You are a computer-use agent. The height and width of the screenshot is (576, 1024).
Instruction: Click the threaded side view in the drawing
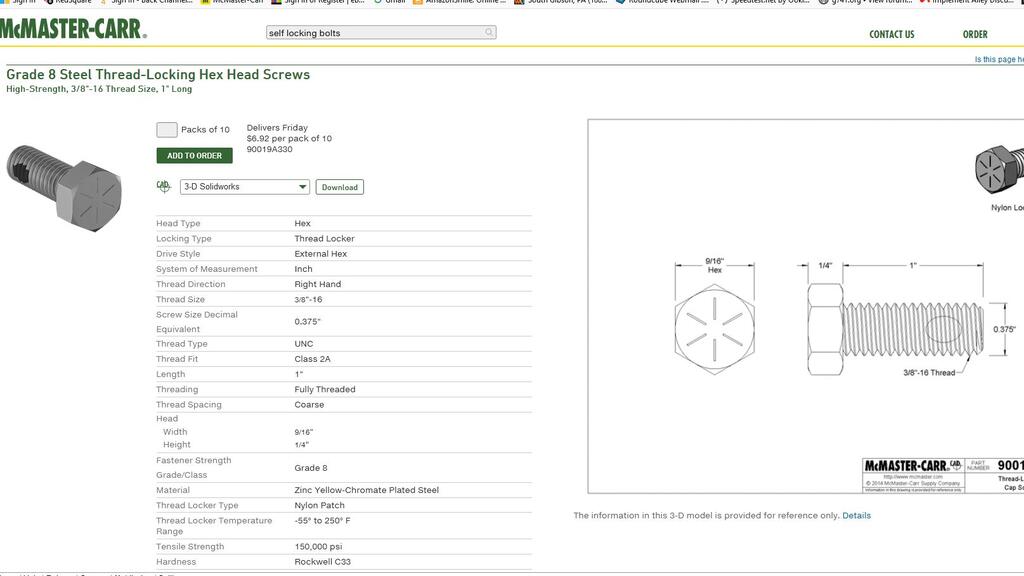pyautogui.click(x=895, y=329)
